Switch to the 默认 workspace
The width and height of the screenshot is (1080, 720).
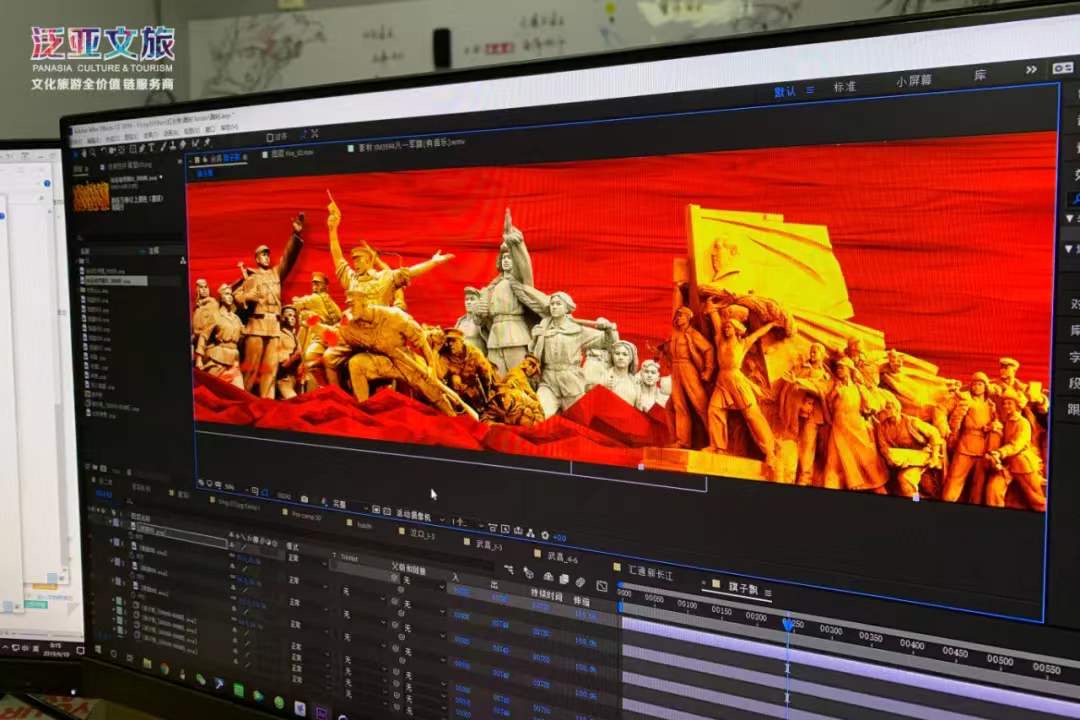pos(785,92)
